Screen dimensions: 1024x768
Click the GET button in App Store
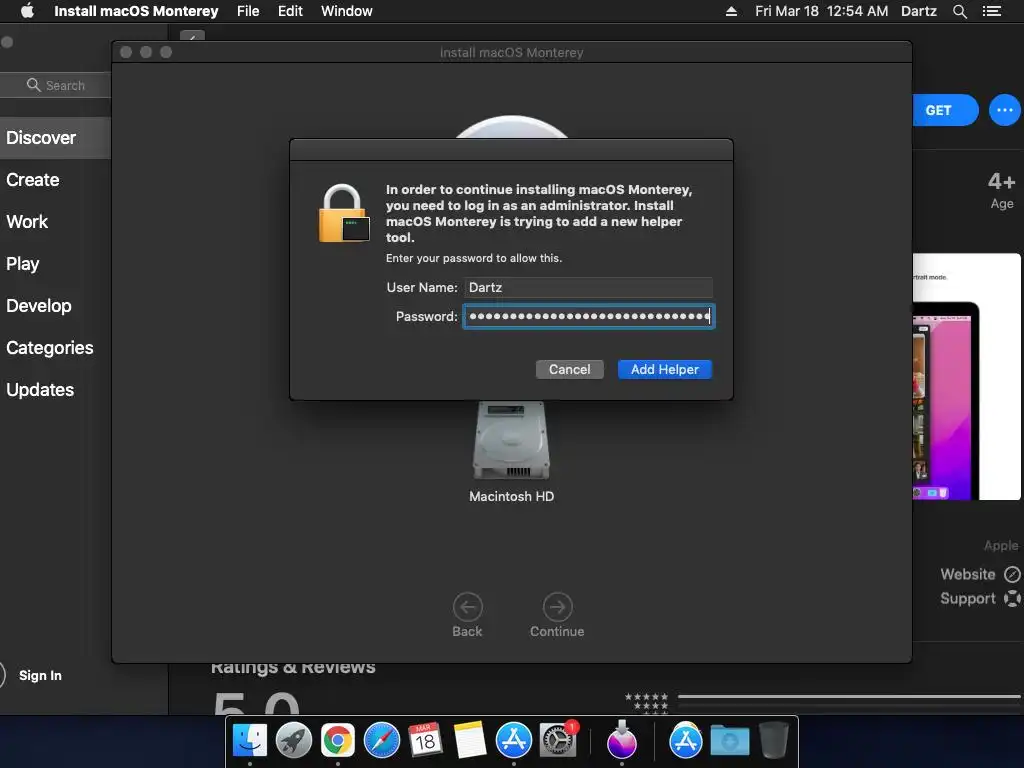tap(945, 110)
